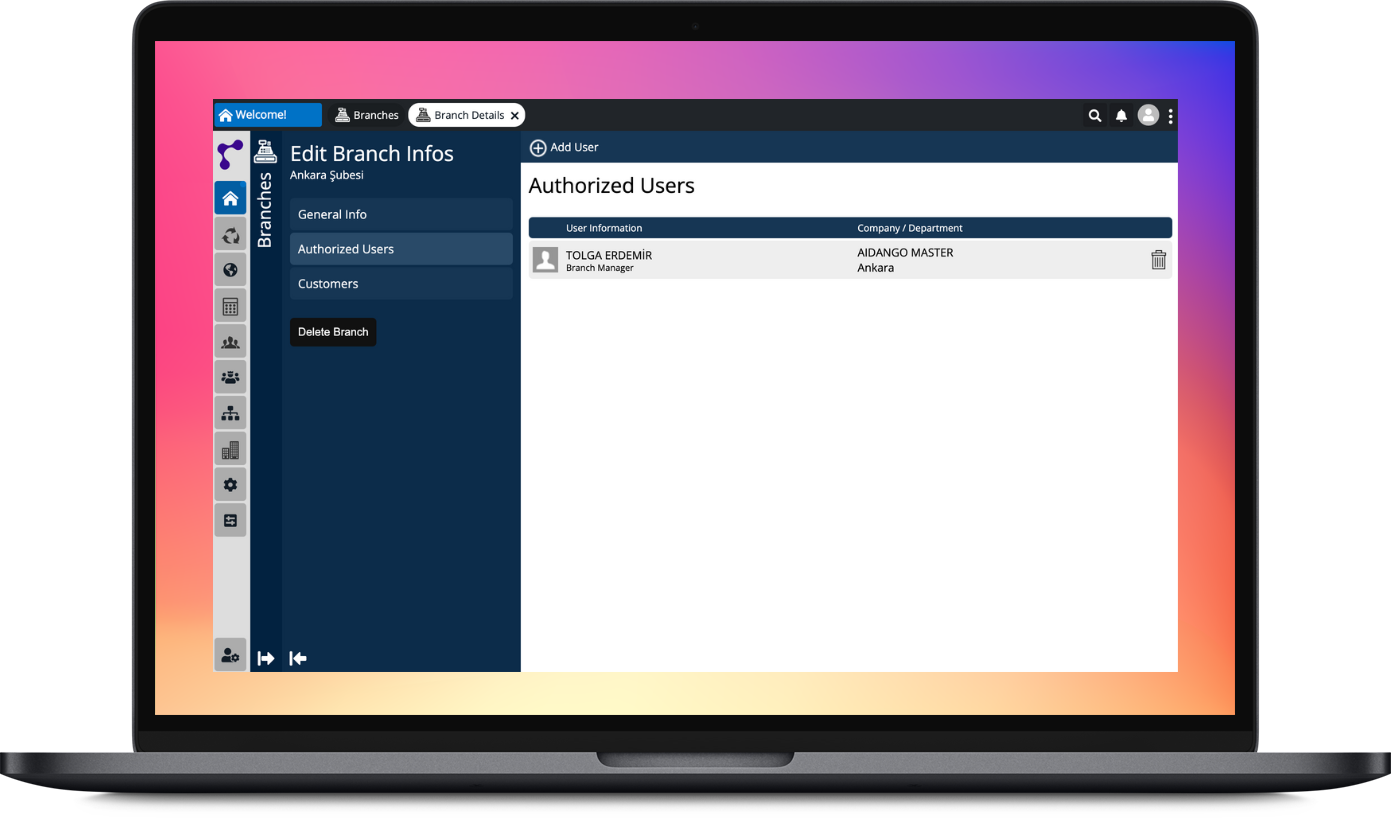Viewport: 1391px width, 818px height.
Task: Select the General Info menu item
Action: coord(401,214)
